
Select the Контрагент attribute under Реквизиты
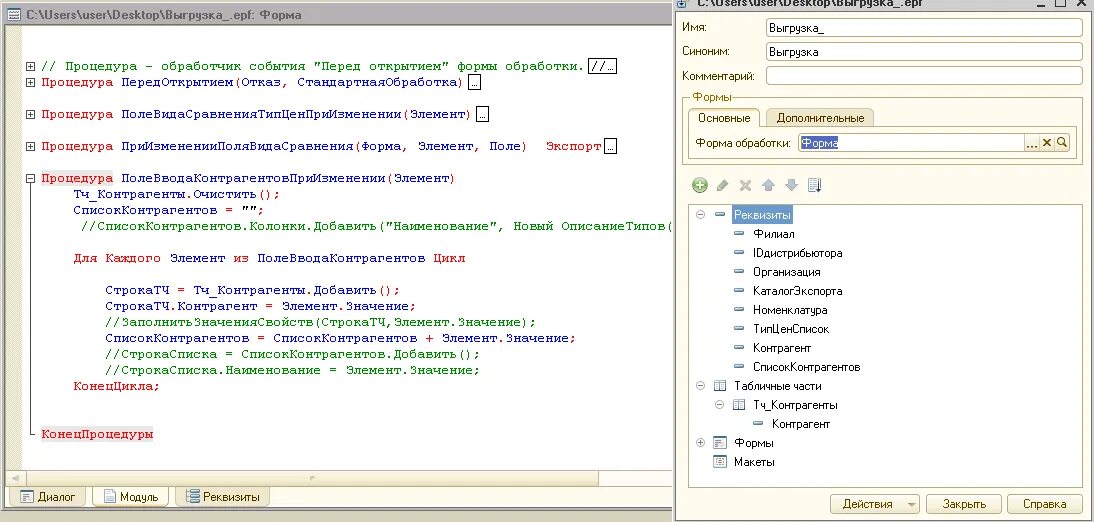tap(782, 348)
